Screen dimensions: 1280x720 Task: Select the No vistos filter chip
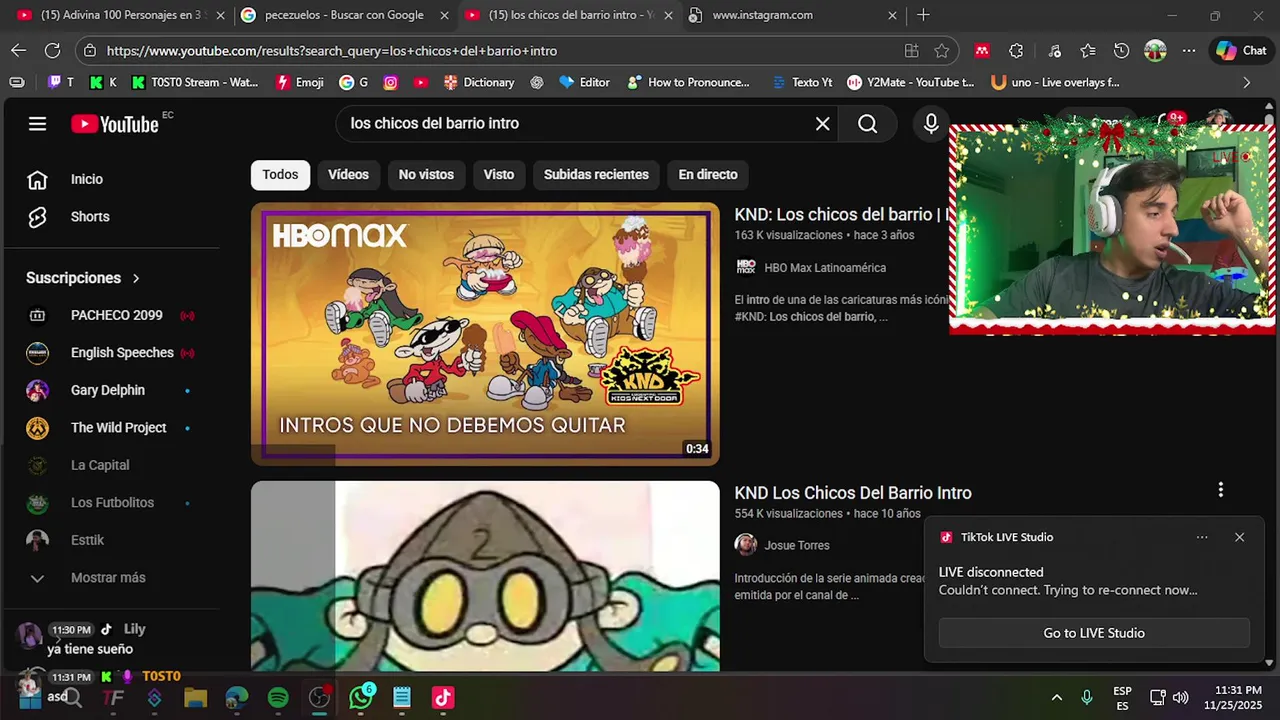point(426,175)
